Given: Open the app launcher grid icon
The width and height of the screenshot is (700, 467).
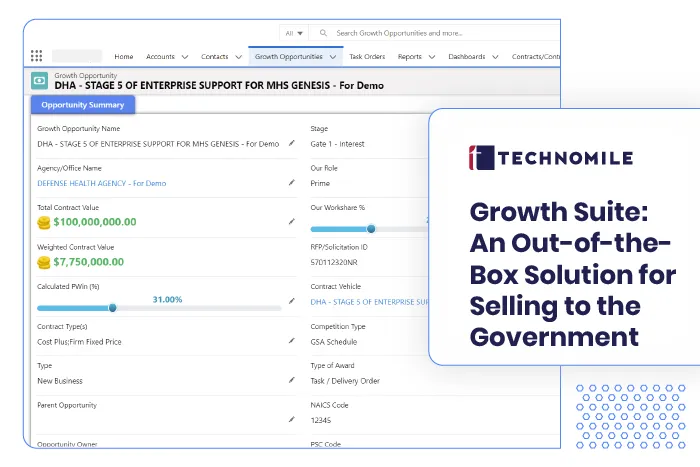Looking at the screenshot, I should click(x=37, y=56).
